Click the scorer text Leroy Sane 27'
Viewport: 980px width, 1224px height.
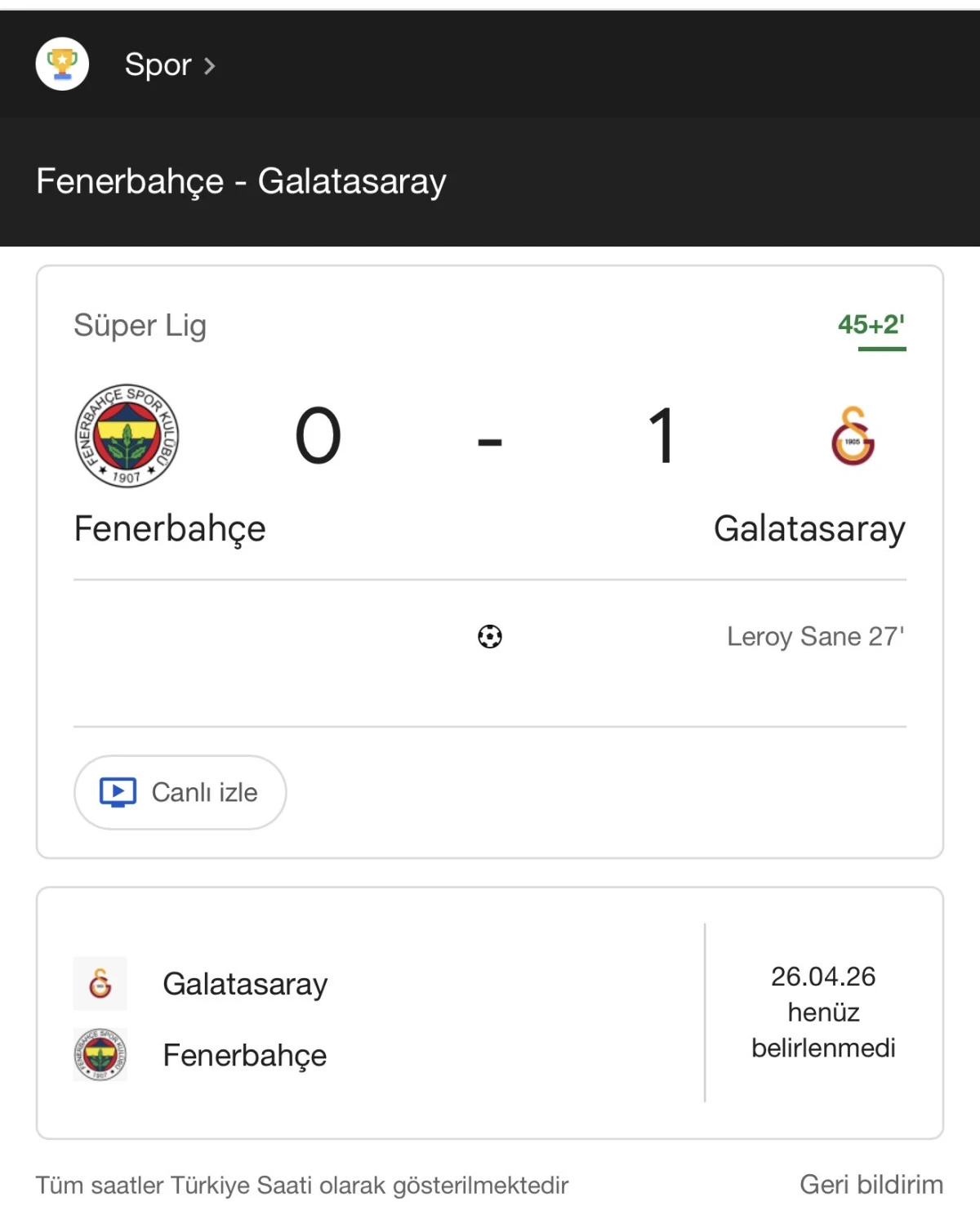817,637
